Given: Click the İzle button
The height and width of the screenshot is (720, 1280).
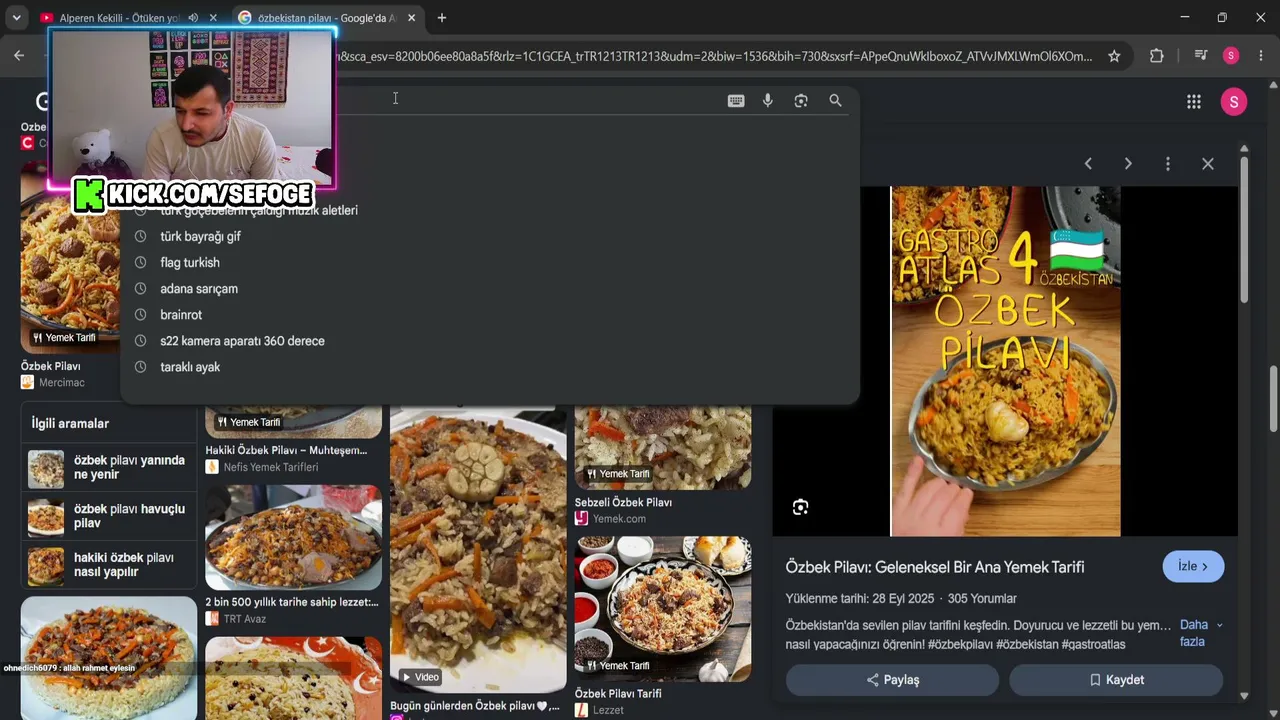Looking at the screenshot, I should coord(1193,566).
